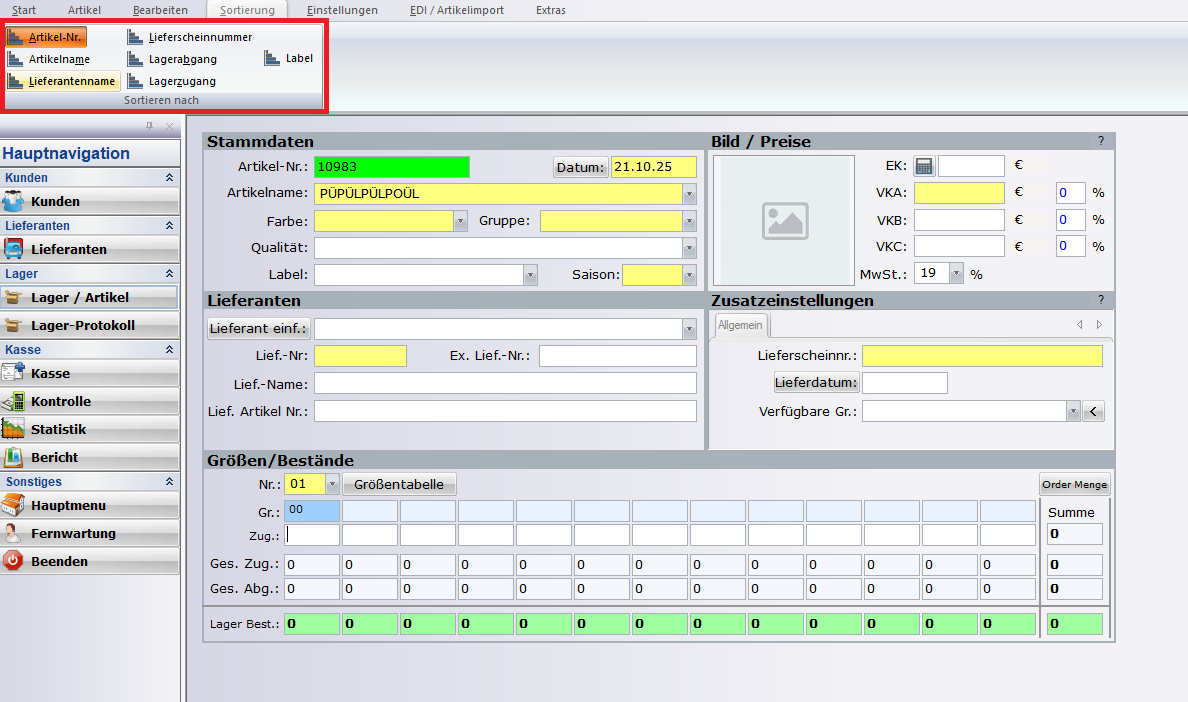Expand the Artikelname dropdown

point(689,194)
